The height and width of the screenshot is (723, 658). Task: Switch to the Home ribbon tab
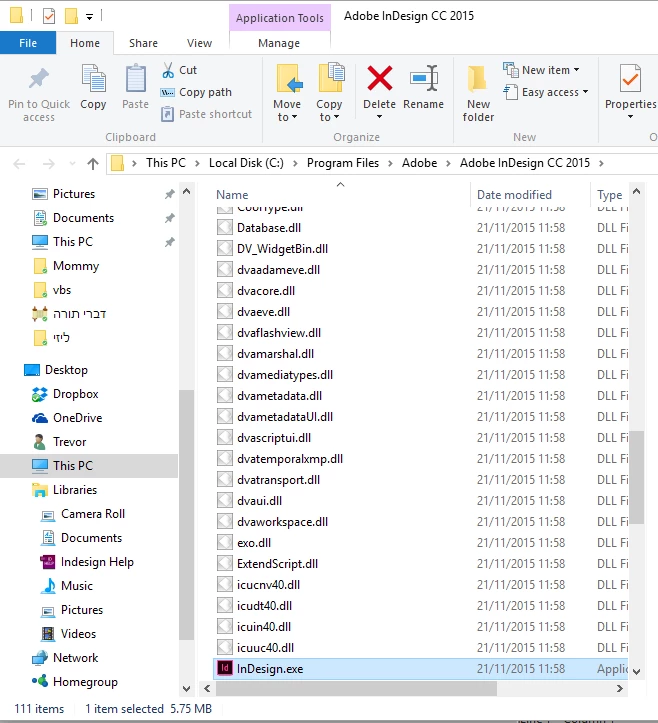pyautogui.click(x=85, y=43)
